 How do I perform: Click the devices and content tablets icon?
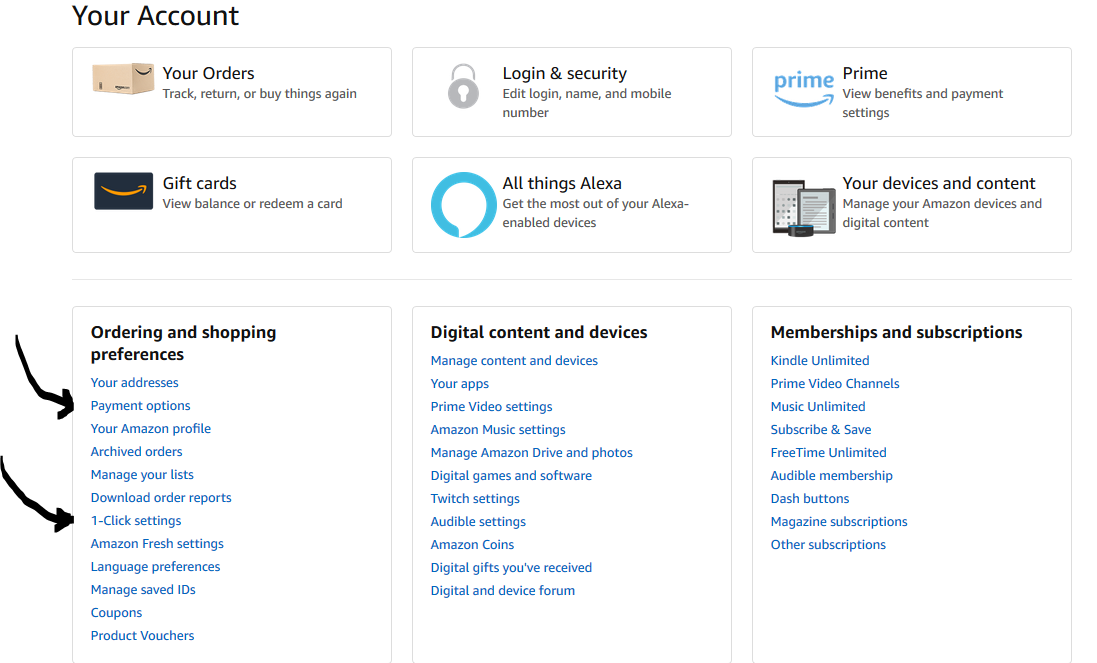click(803, 207)
